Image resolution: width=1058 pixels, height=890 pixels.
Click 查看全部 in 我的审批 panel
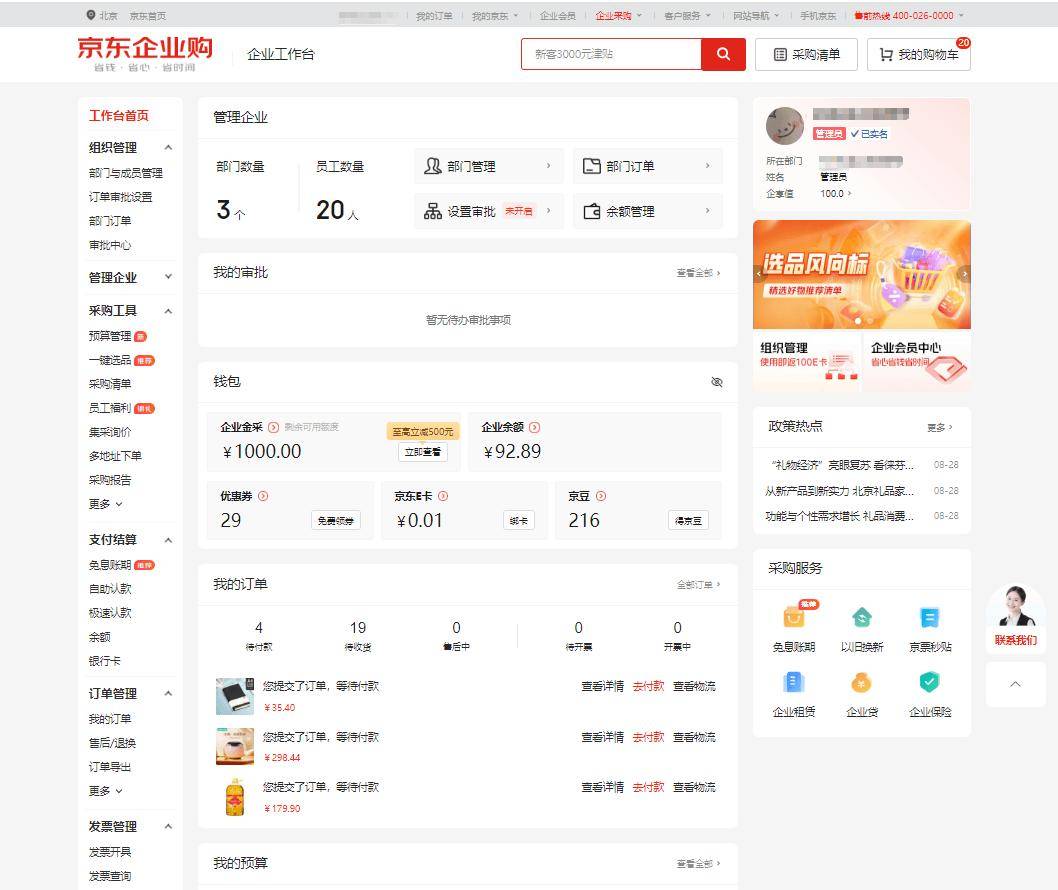[x=698, y=273]
